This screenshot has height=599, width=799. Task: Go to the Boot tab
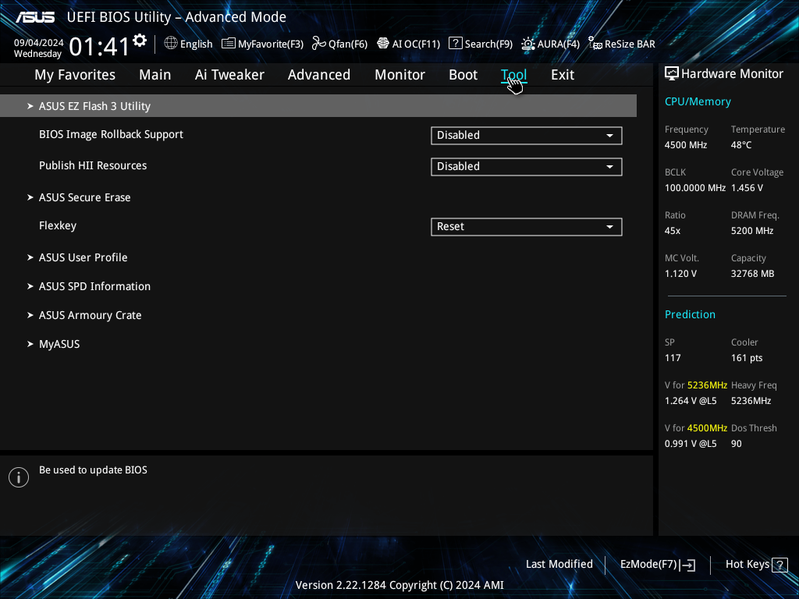pos(463,75)
